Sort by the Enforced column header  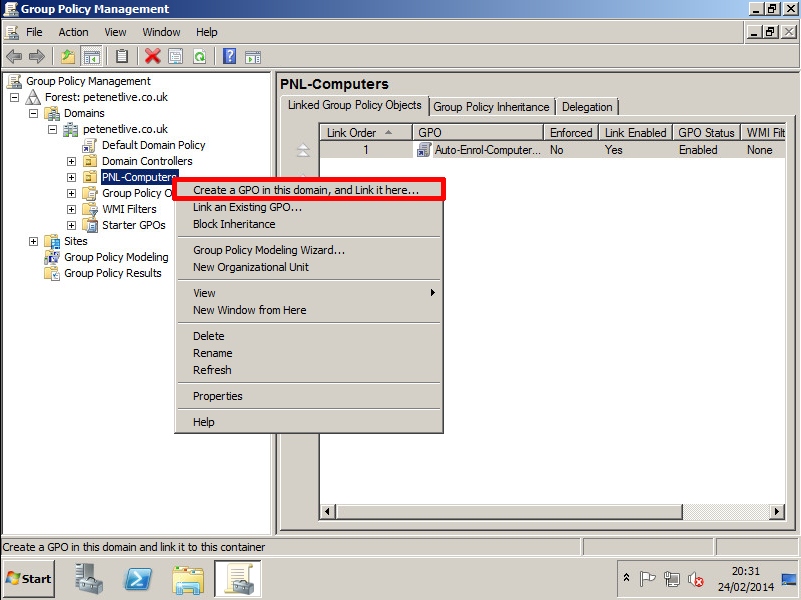click(571, 133)
